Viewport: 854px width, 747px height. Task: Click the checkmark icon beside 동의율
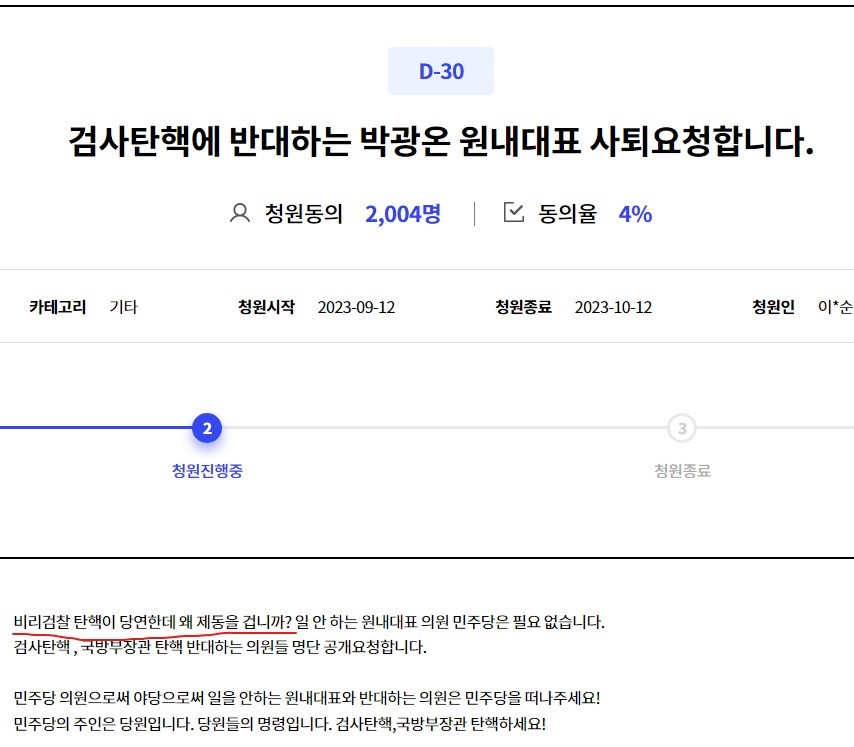click(x=513, y=213)
